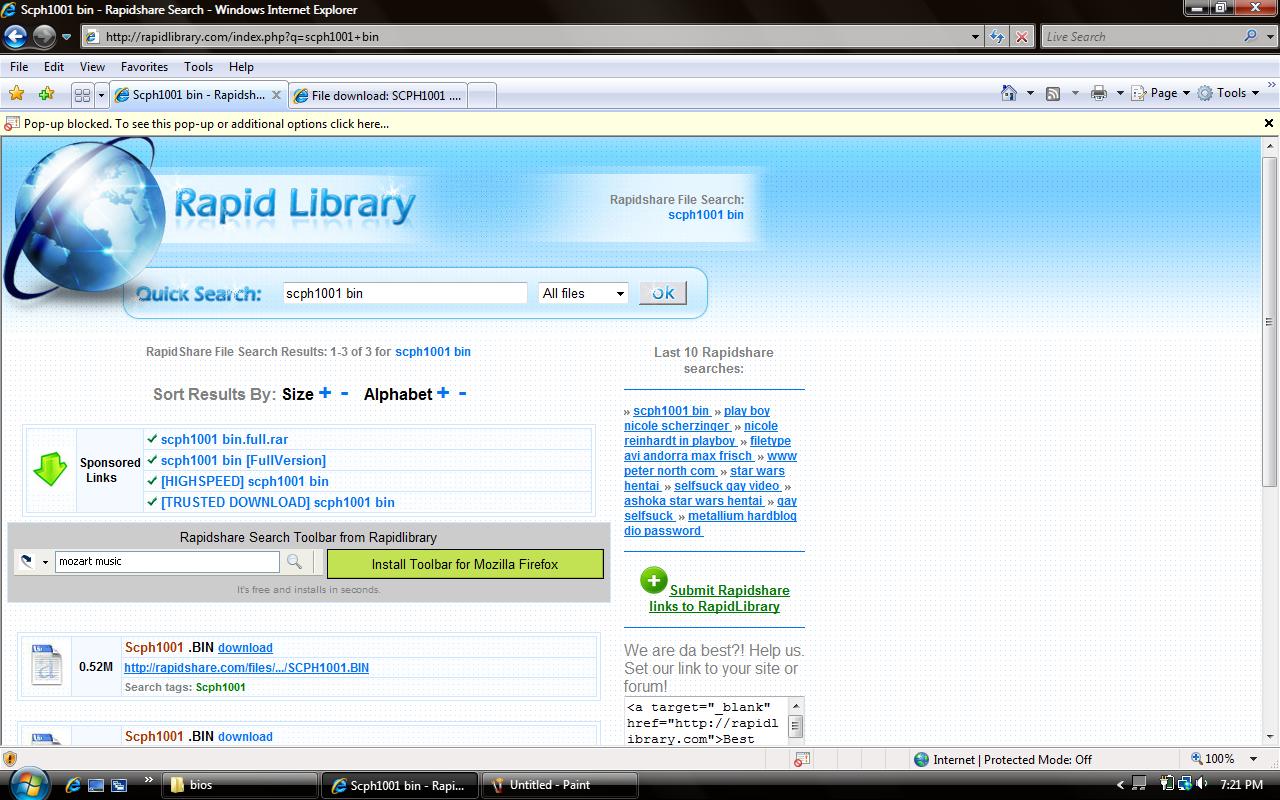Open sponsored link scph1001 bin.full.rar

[x=224, y=439]
